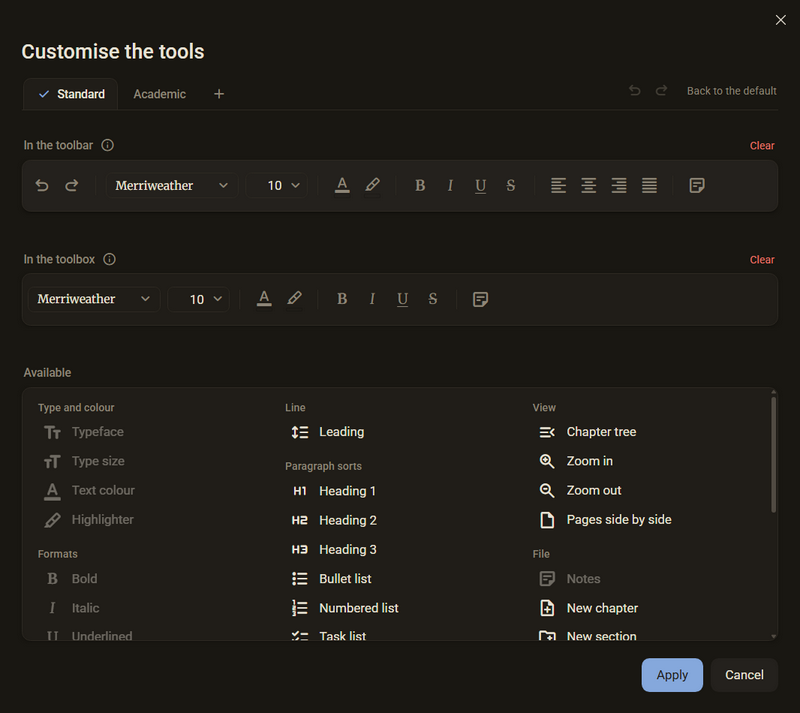Click text colour icon in the toolbox row
This screenshot has width=800, height=713.
click(x=264, y=299)
